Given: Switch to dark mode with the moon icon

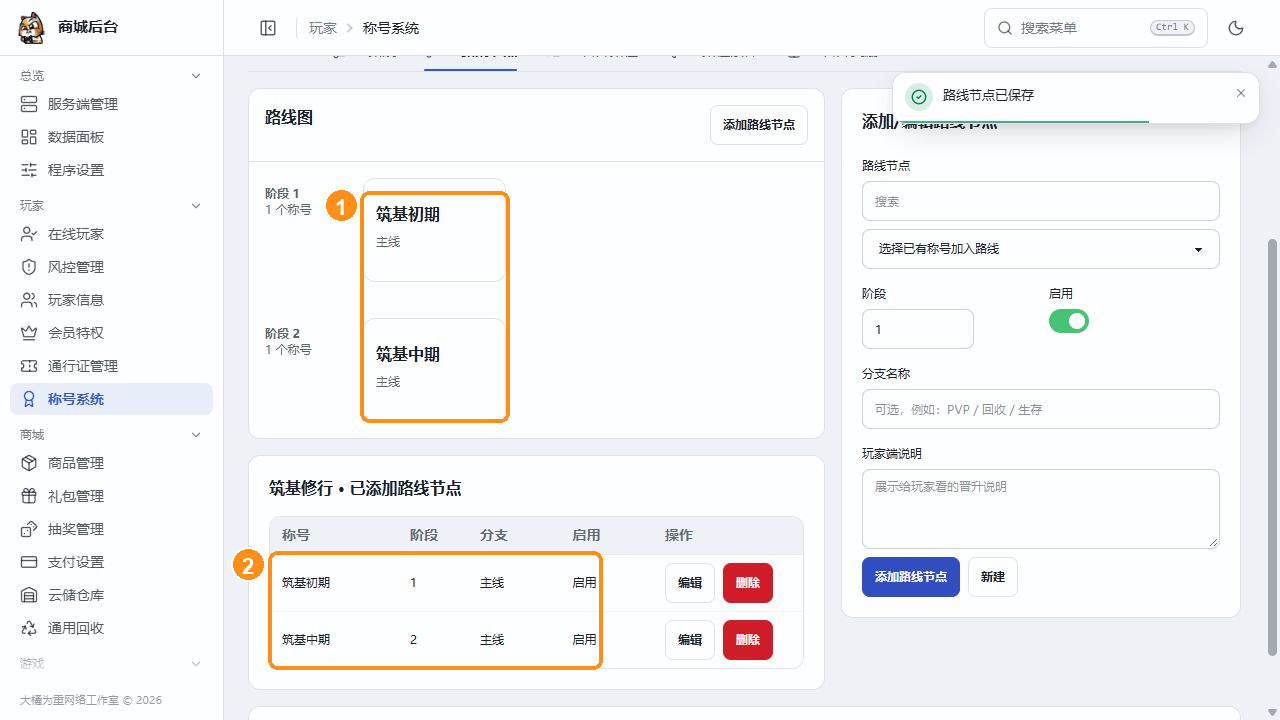Looking at the screenshot, I should click(1236, 28).
